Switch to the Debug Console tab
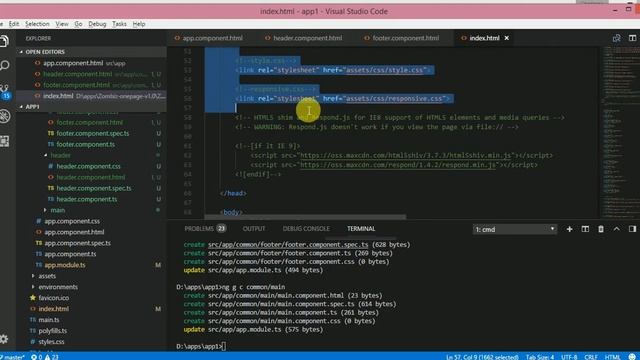Image resolution: width=640 pixels, height=360 pixels. click(306, 229)
